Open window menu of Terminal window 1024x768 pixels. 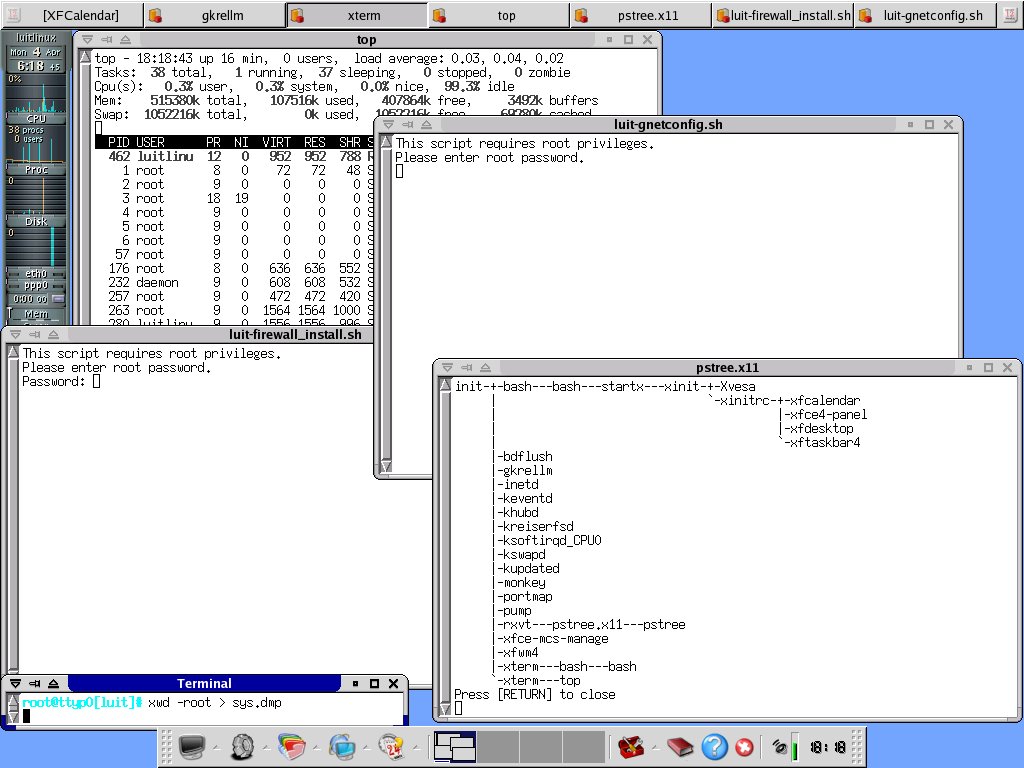pyautogui.click(x=16, y=684)
